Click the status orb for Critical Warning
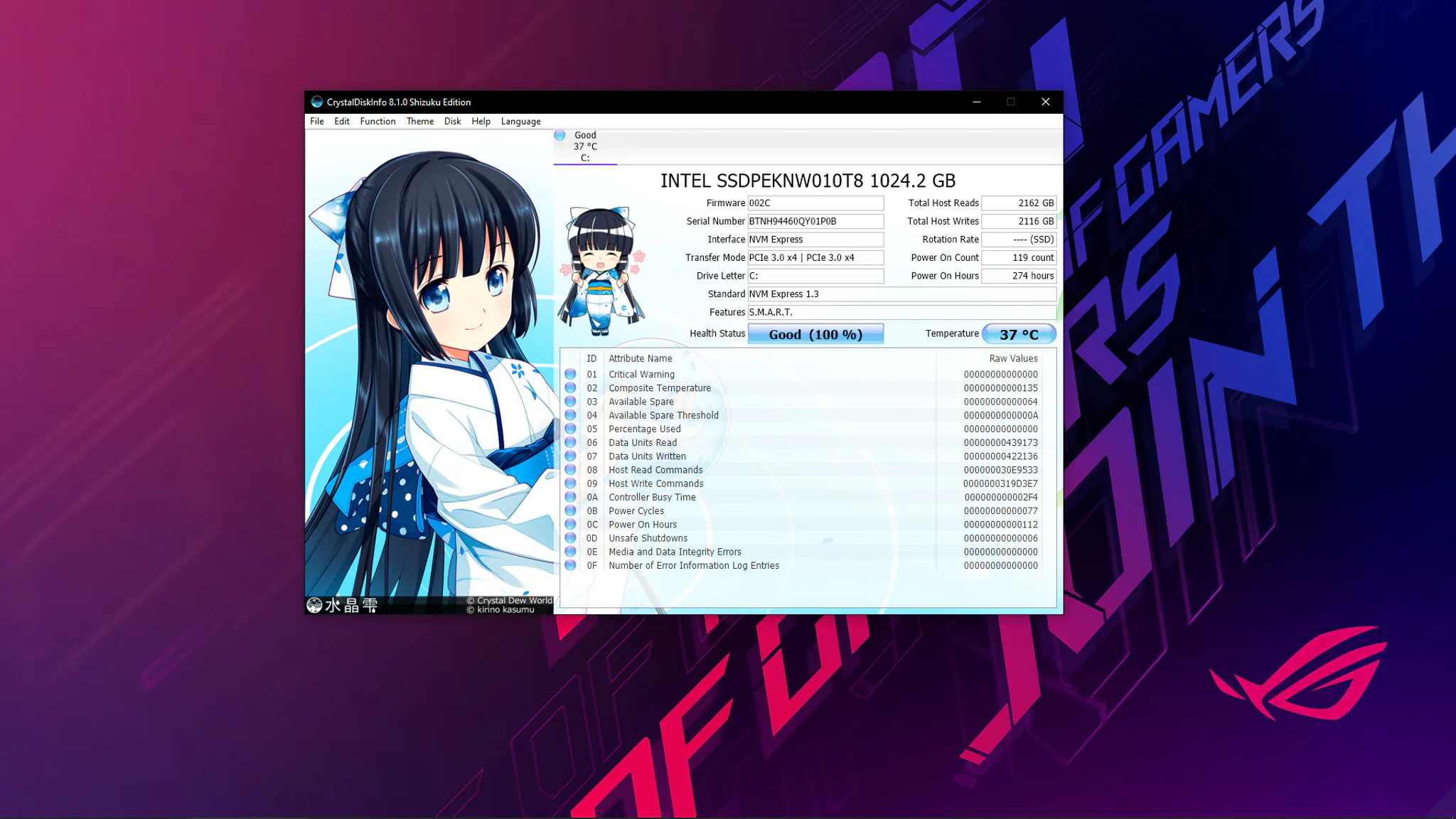 (570, 374)
